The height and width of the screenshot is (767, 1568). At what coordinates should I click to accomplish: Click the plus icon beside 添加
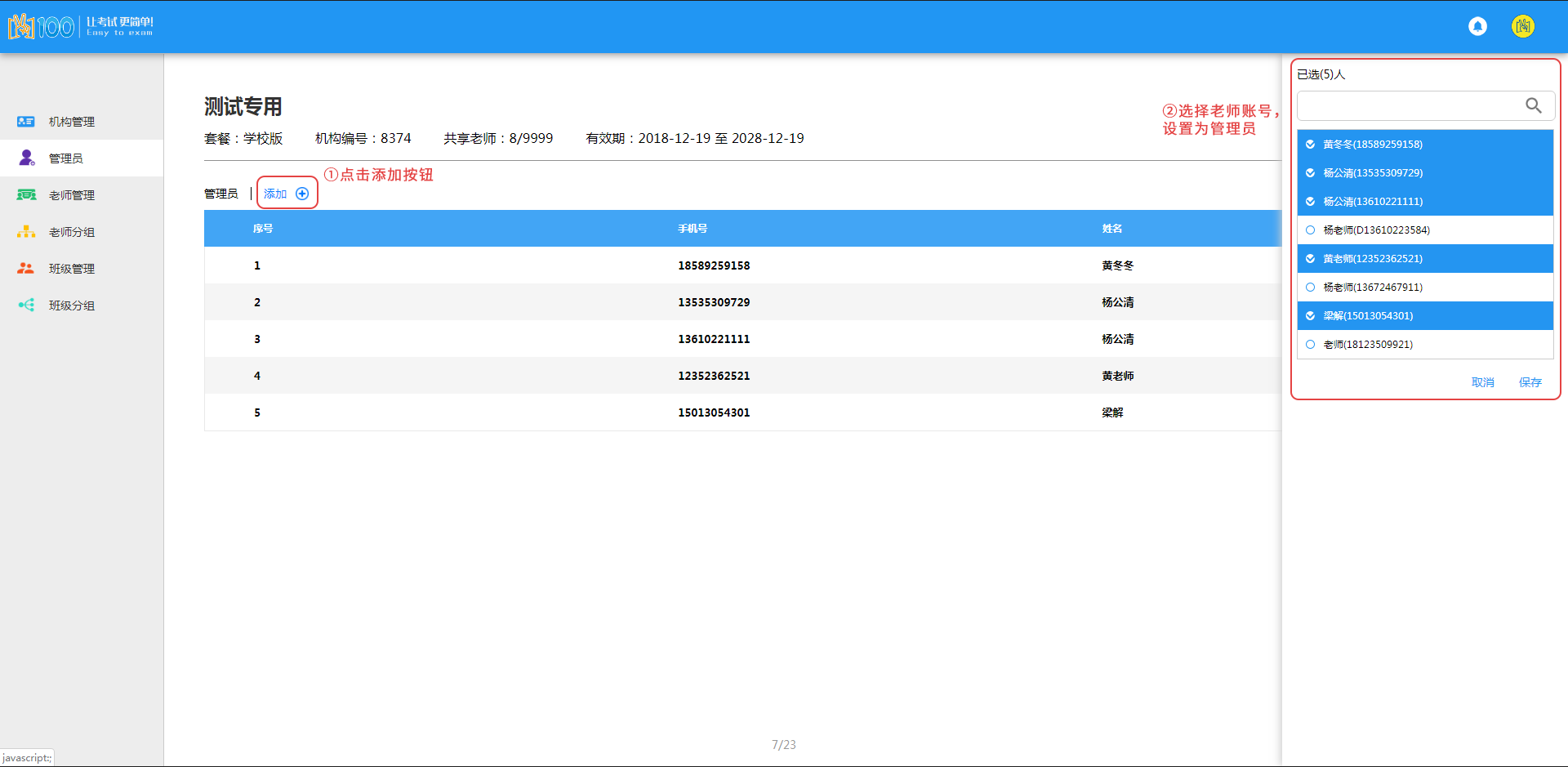302,194
